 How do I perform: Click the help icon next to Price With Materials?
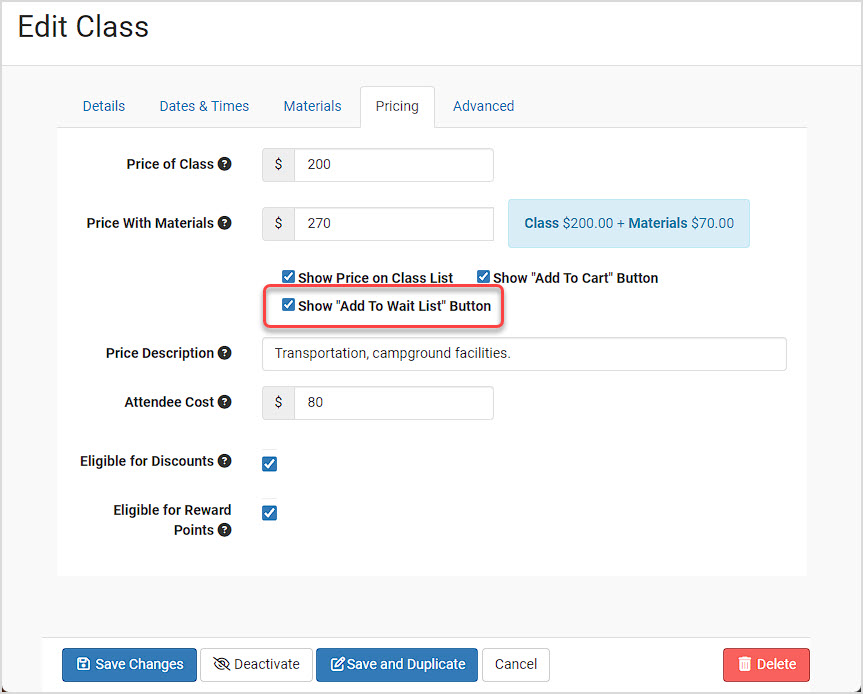(x=225, y=223)
